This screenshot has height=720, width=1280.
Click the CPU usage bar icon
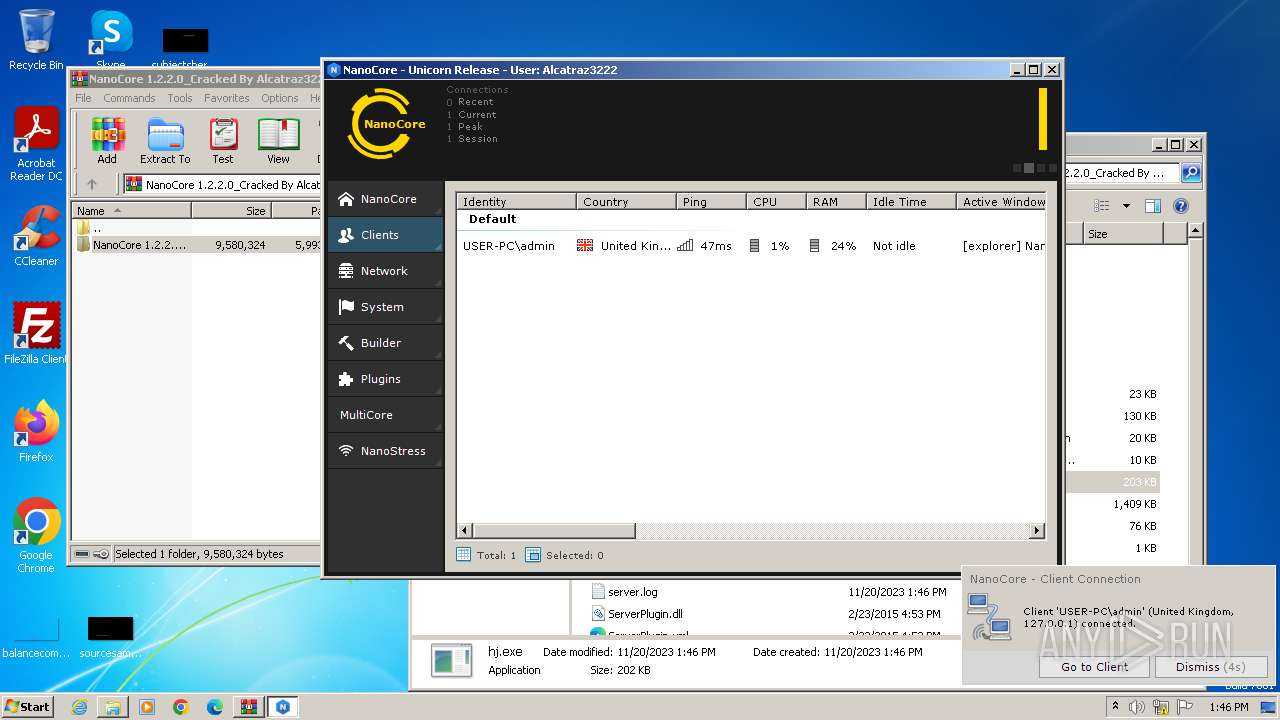tap(754, 246)
